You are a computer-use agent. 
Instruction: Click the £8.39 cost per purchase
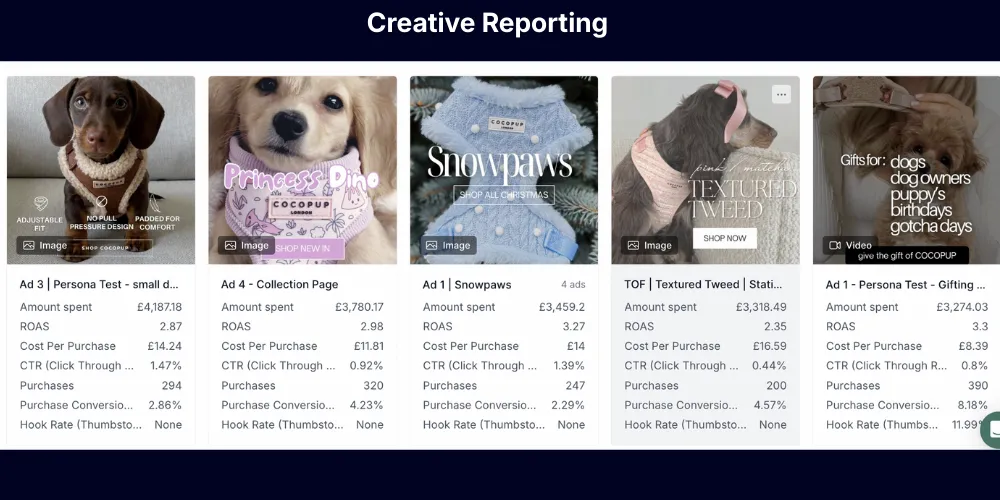tap(973, 346)
